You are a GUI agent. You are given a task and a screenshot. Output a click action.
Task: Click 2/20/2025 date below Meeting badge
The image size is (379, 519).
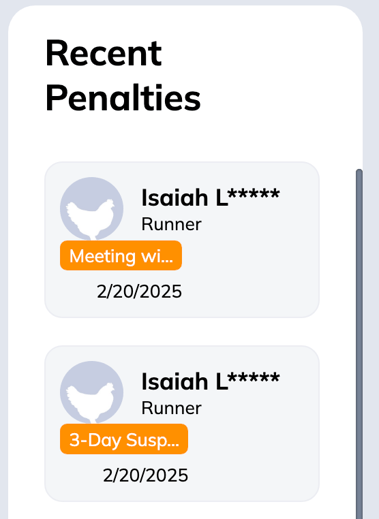tap(139, 292)
